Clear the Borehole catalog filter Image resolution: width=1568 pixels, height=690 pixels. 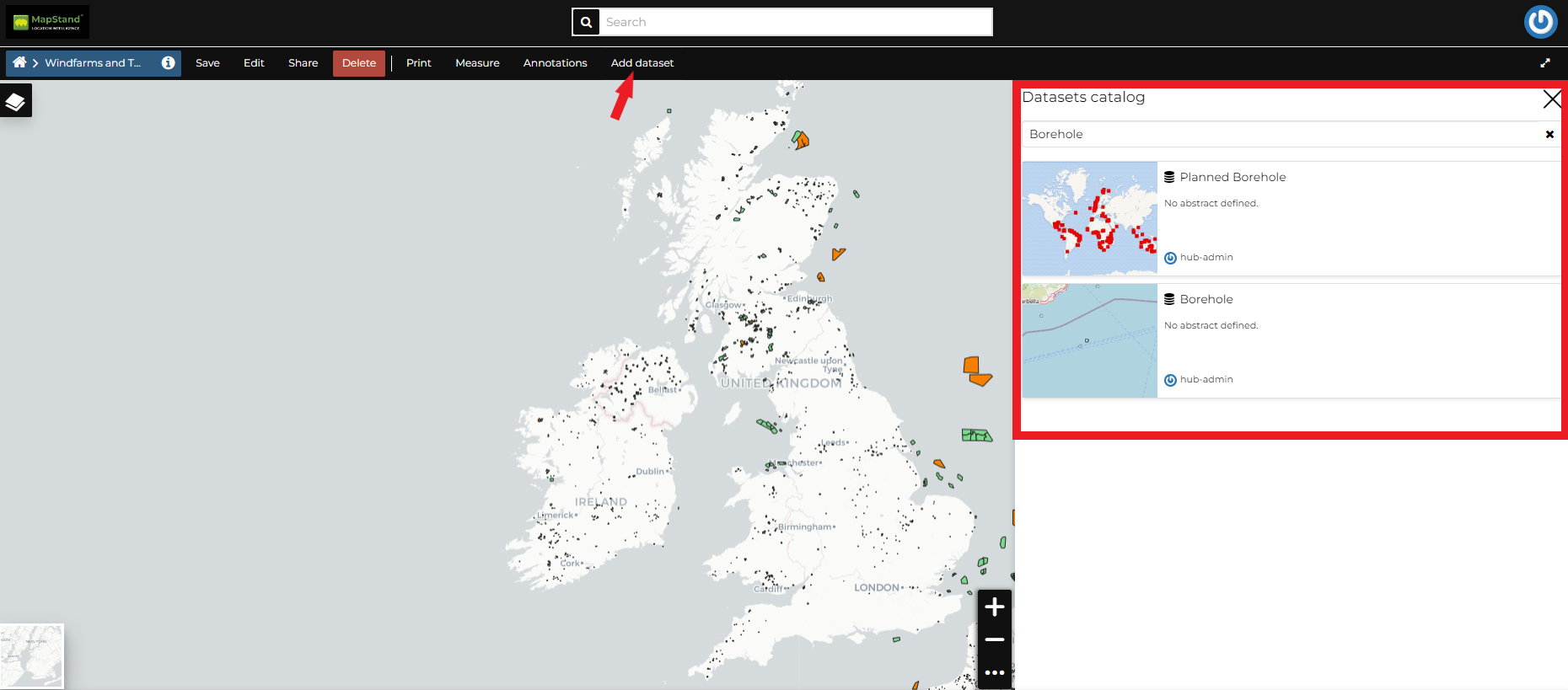[x=1549, y=134]
